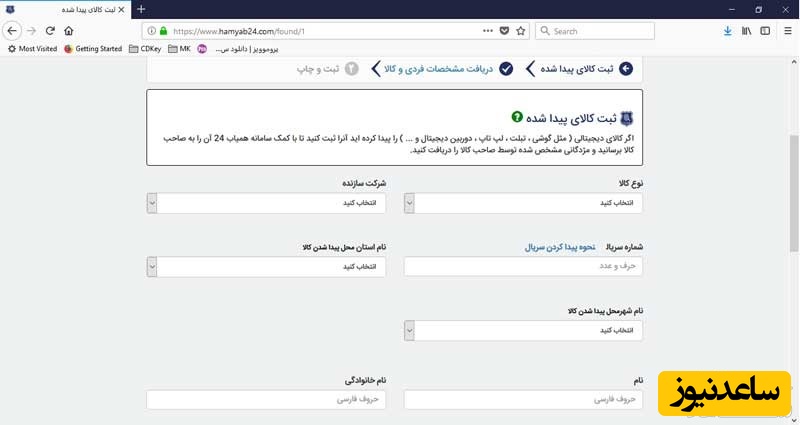Image resolution: width=800 pixels, height=425 pixels.
Task: Click the green padlock site security icon
Action: [x=163, y=31]
